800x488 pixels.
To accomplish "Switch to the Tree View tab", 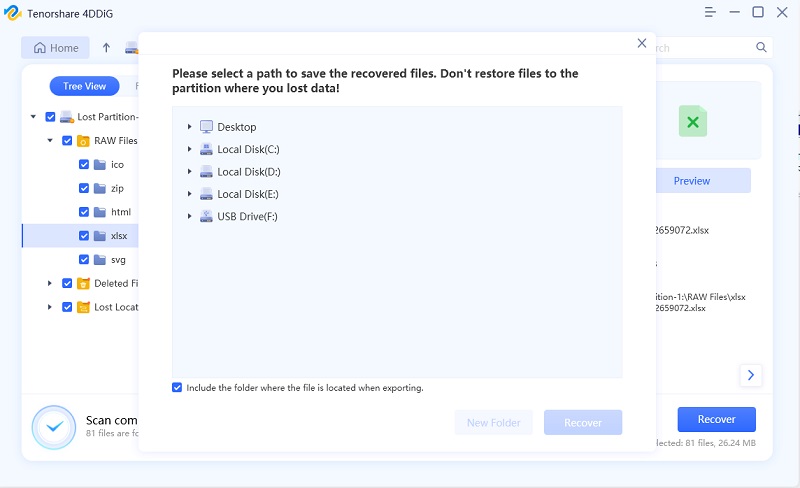I will point(85,86).
